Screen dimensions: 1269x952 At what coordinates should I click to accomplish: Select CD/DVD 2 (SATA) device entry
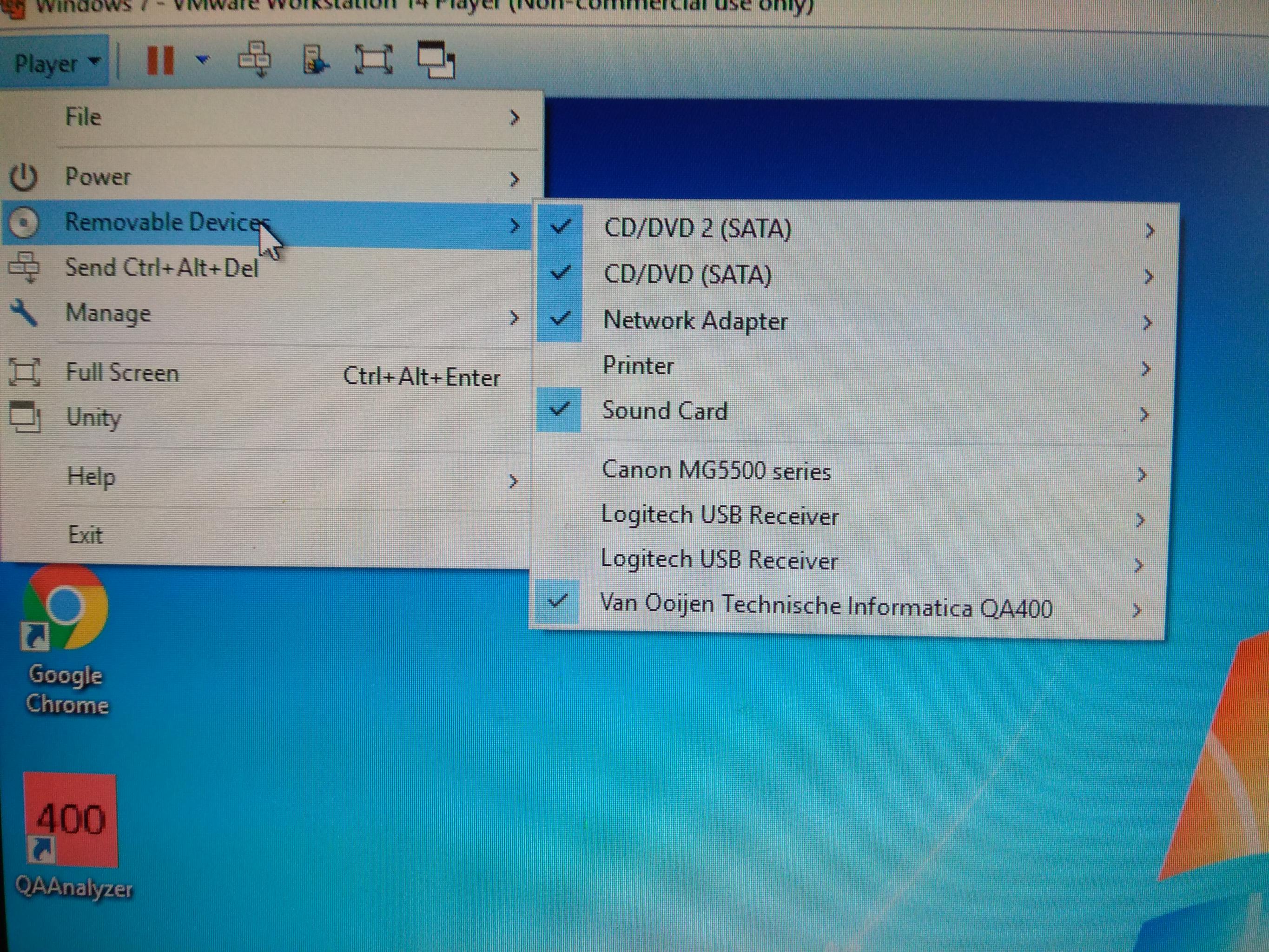pos(857,230)
